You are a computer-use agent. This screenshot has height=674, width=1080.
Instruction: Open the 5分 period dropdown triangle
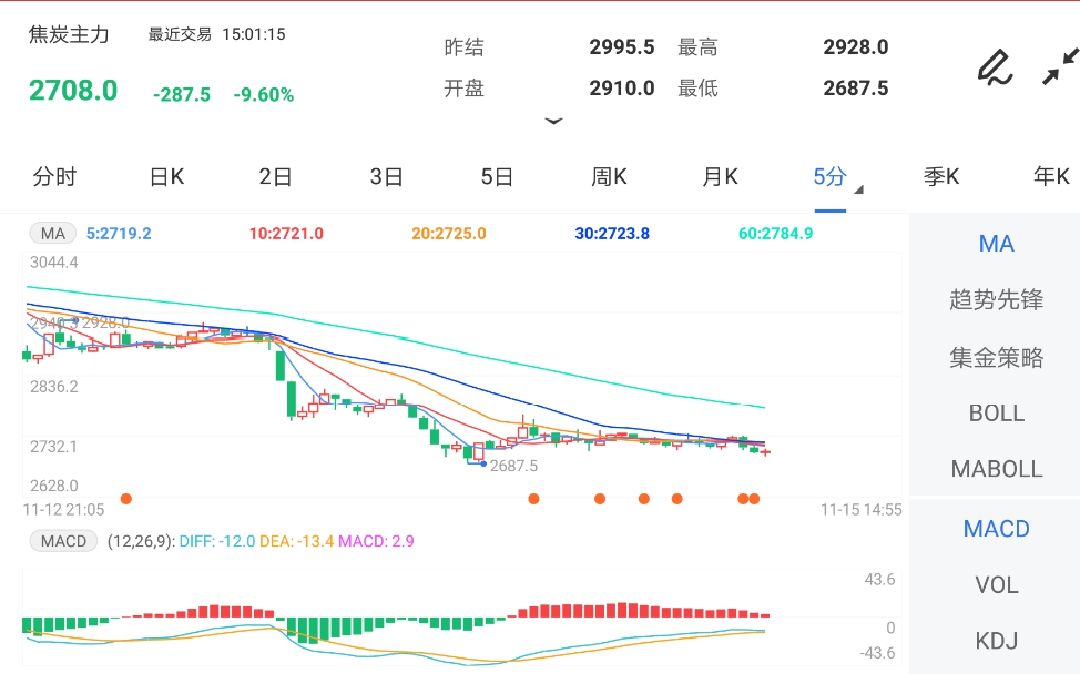point(858,190)
